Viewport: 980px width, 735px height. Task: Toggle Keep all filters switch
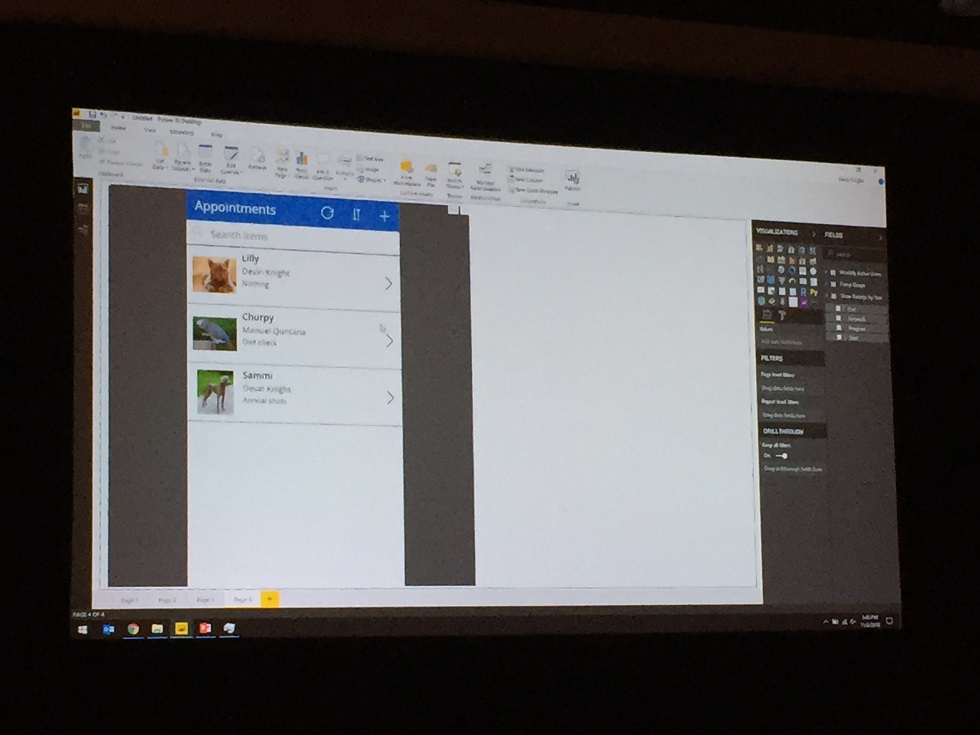[781, 456]
